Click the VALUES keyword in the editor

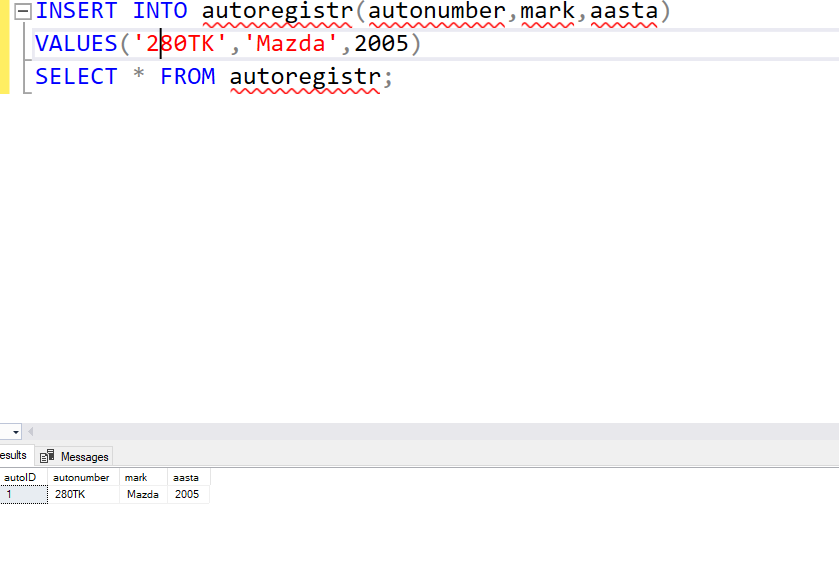click(x=76, y=43)
